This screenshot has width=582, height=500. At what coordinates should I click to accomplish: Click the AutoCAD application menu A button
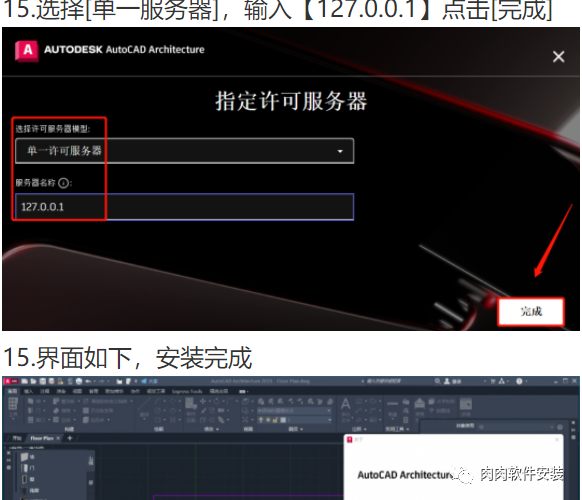[x=10, y=381]
